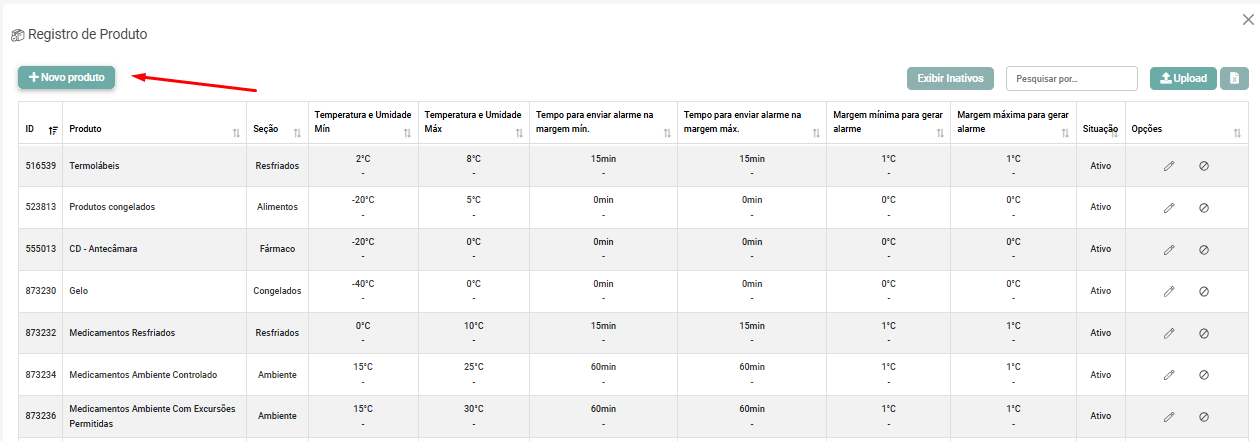This screenshot has height=441, width=1260.
Task: Click the Novo produto button
Action: point(67,77)
